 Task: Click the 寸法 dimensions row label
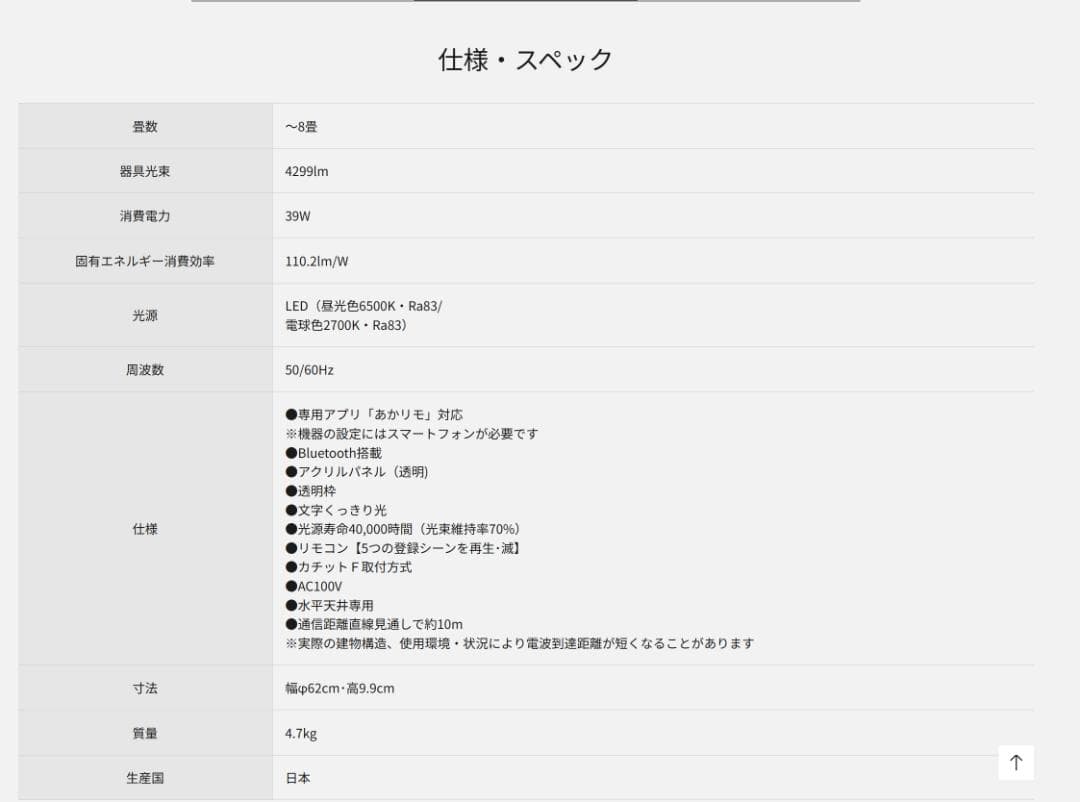143,688
